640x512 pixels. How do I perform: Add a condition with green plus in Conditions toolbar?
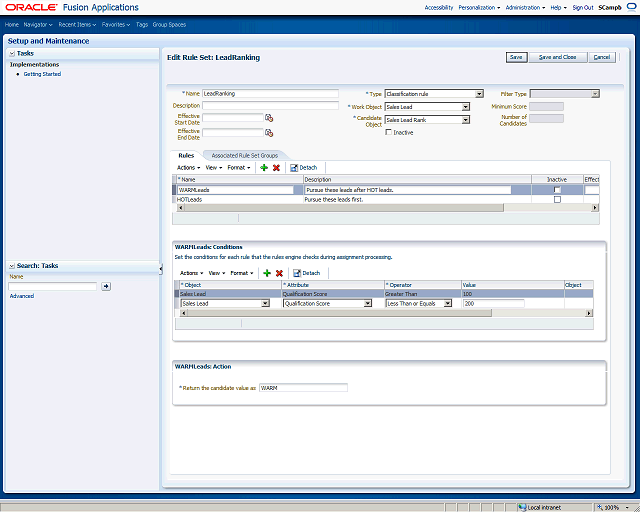[267, 273]
